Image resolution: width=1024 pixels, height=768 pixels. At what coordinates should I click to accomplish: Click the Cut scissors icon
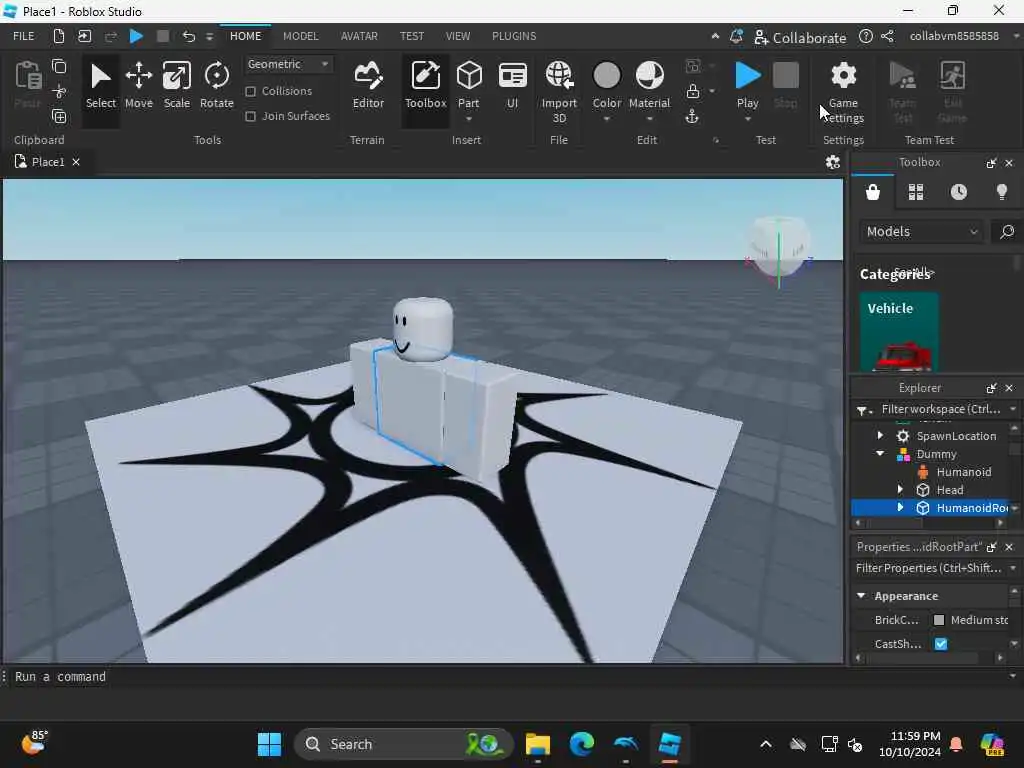[x=59, y=91]
